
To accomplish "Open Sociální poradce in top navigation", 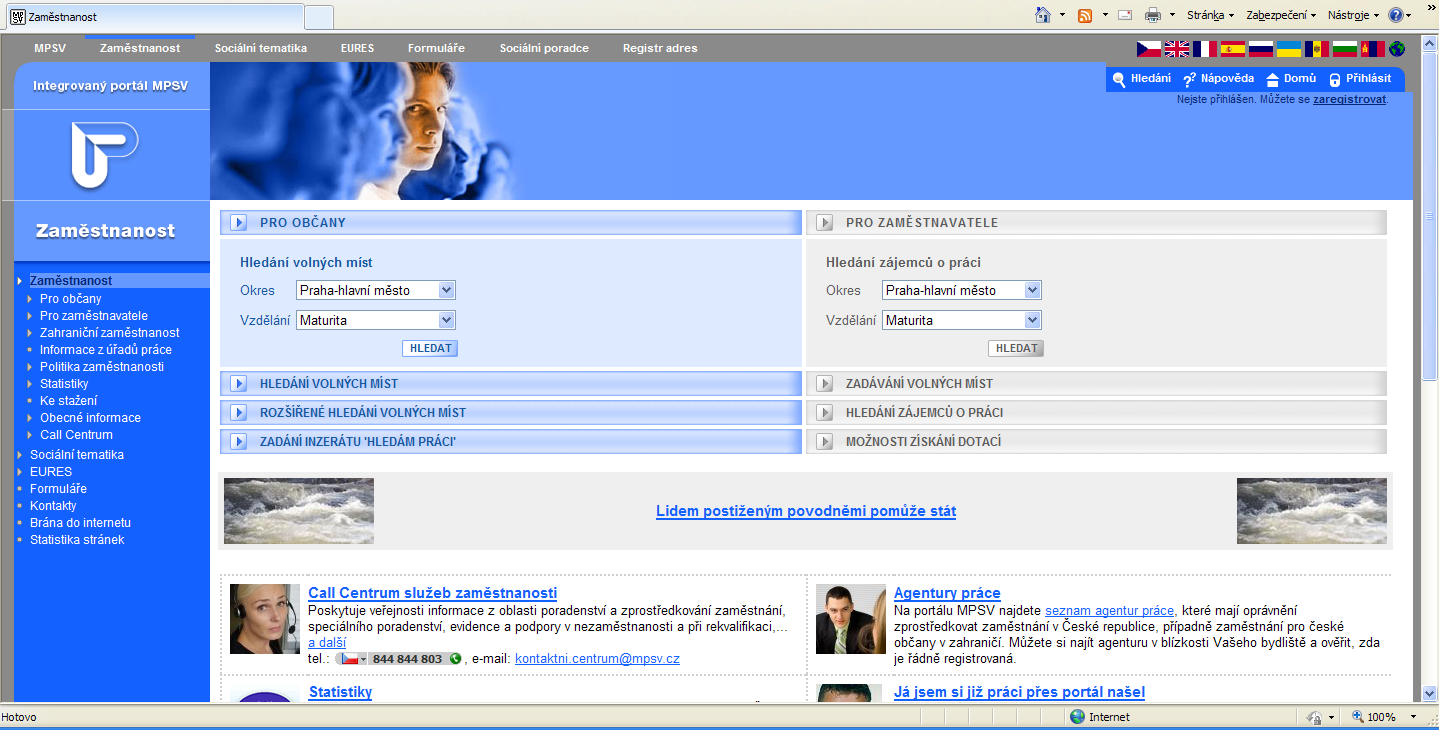I will click(544, 48).
